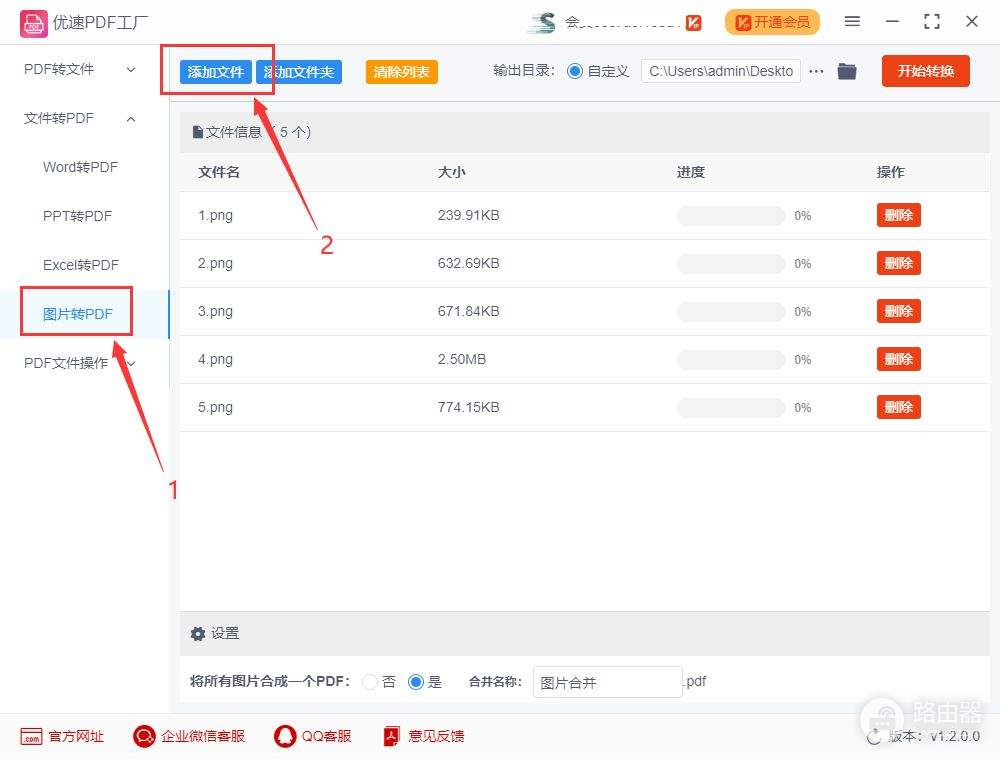Screen dimensions: 1000x760
Task: Click 清除列表 to clear files
Action: pyautogui.click(x=401, y=72)
